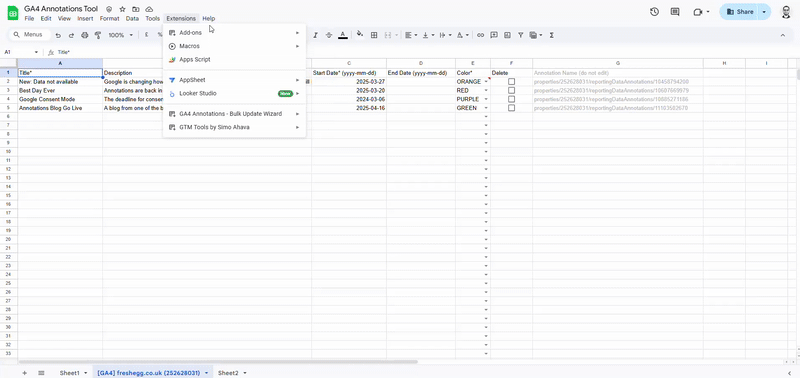The width and height of the screenshot is (800, 378).
Task: Open the functions sigma menu
Action: point(552,35)
